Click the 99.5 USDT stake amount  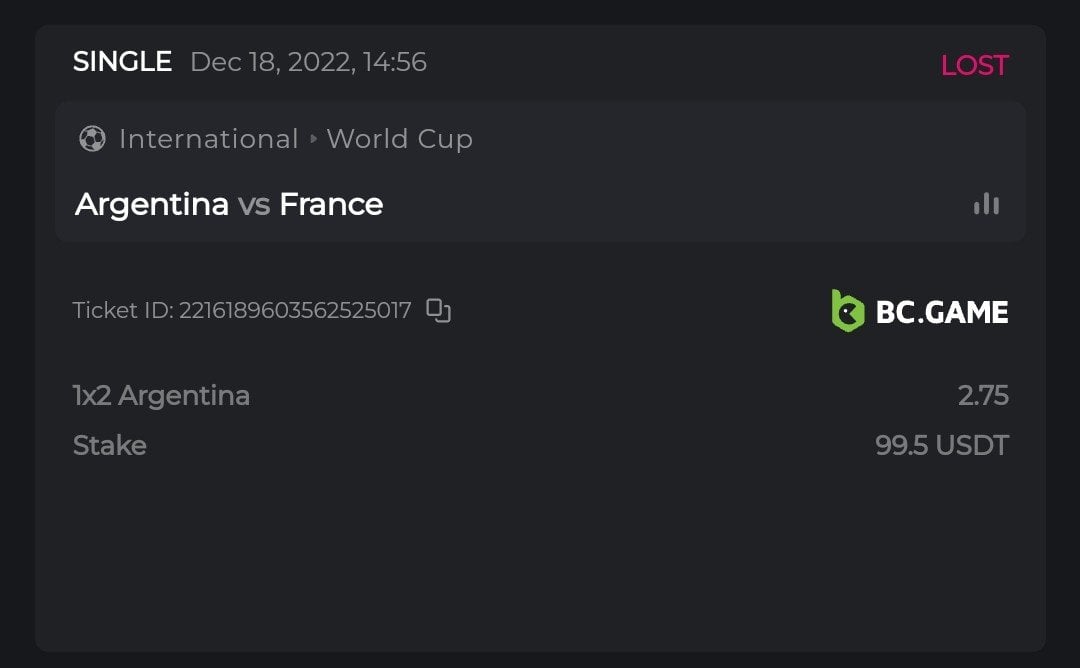[x=941, y=445]
